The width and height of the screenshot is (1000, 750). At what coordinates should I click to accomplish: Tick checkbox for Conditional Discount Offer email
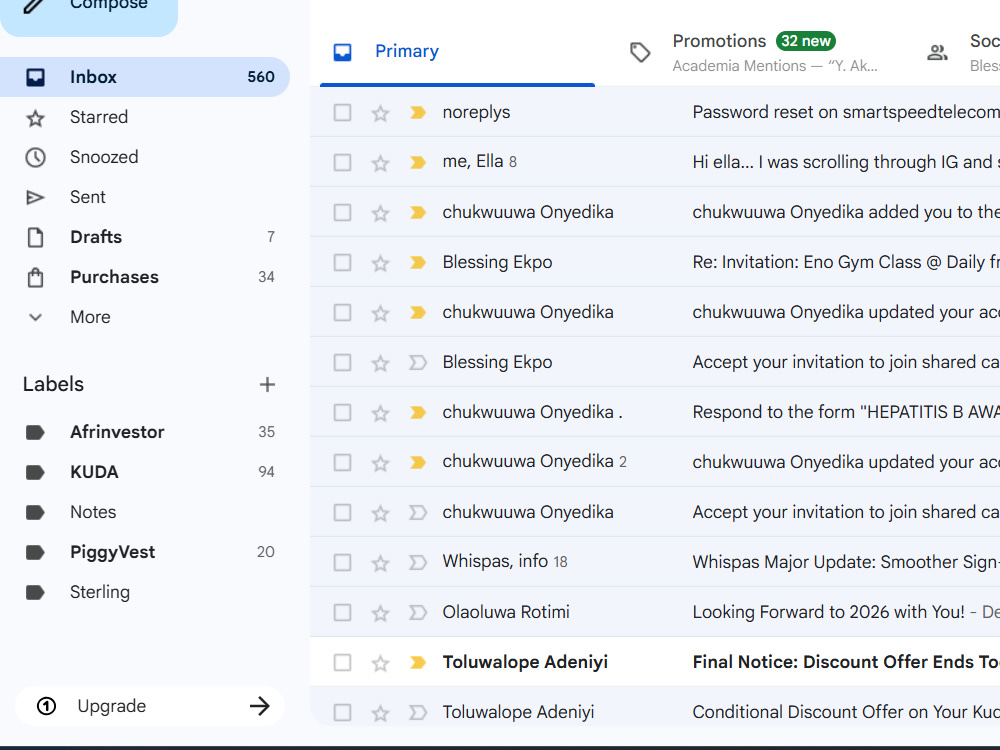[x=342, y=712]
